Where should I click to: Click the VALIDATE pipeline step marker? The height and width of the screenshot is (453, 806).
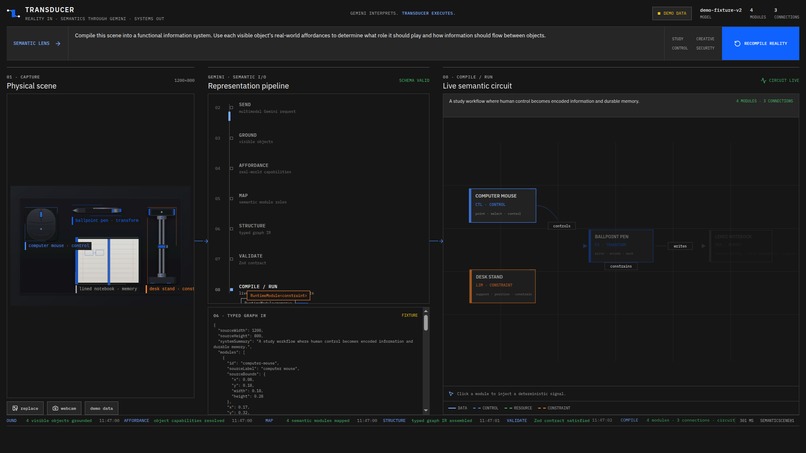(x=231, y=259)
